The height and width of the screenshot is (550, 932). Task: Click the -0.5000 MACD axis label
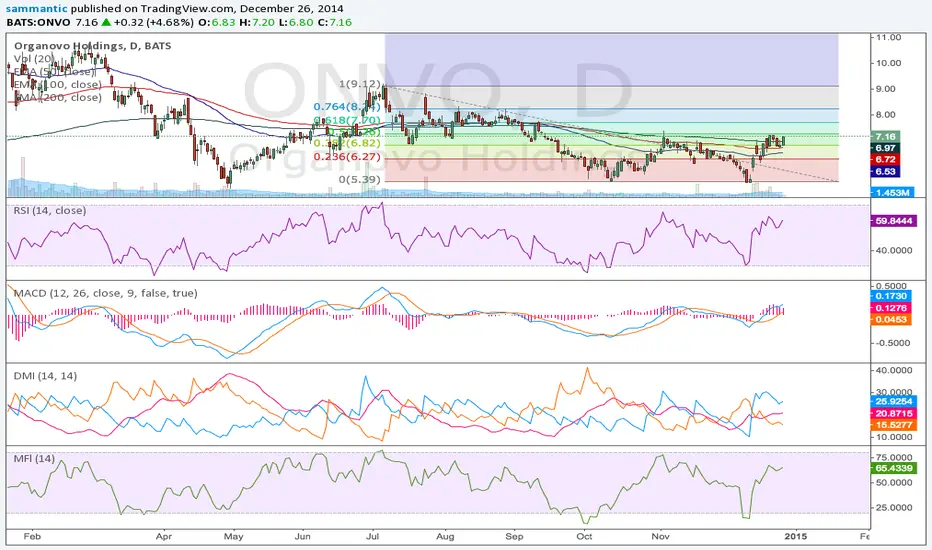click(892, 343)
